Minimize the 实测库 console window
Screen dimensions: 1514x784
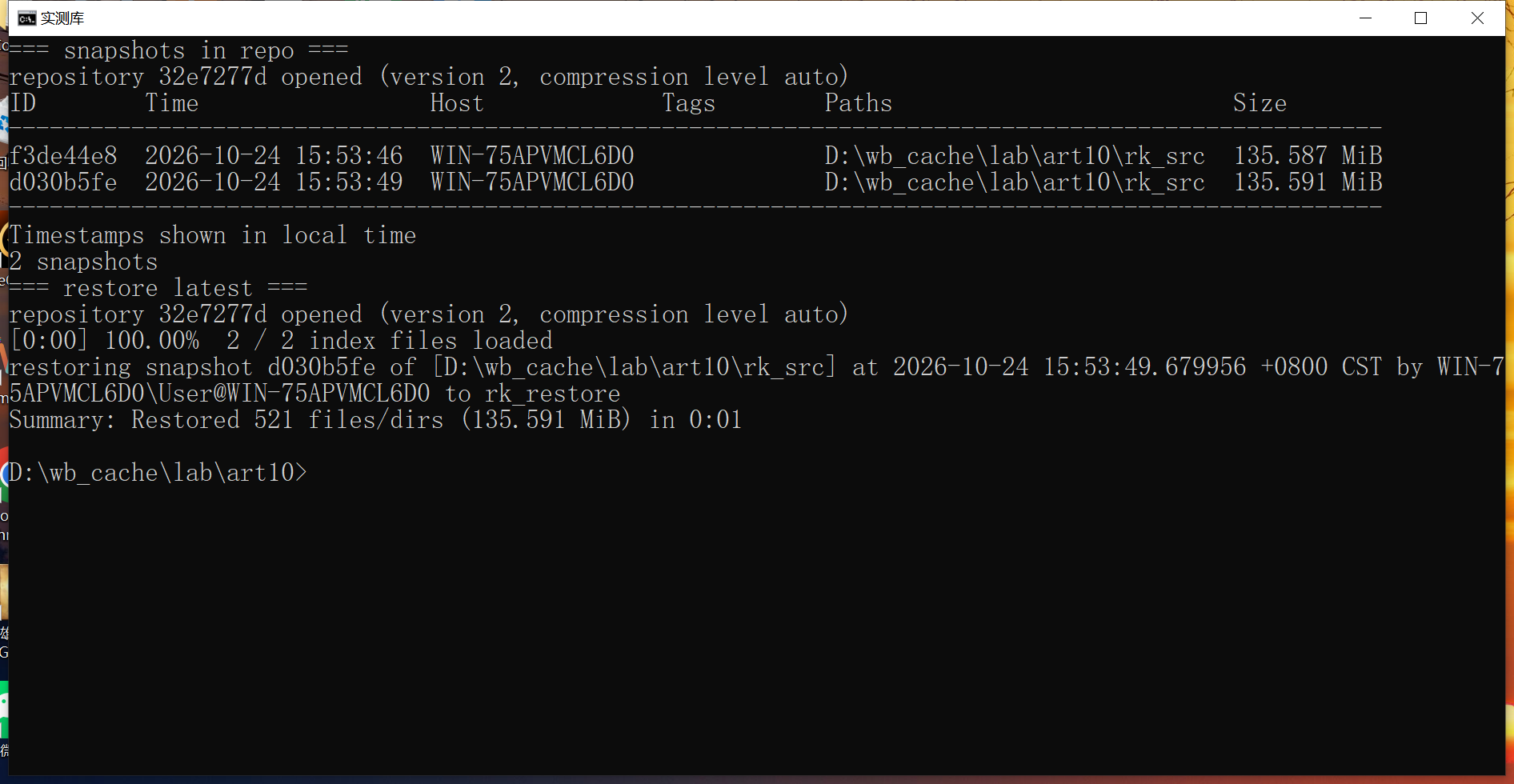[x=1365, y=18]
